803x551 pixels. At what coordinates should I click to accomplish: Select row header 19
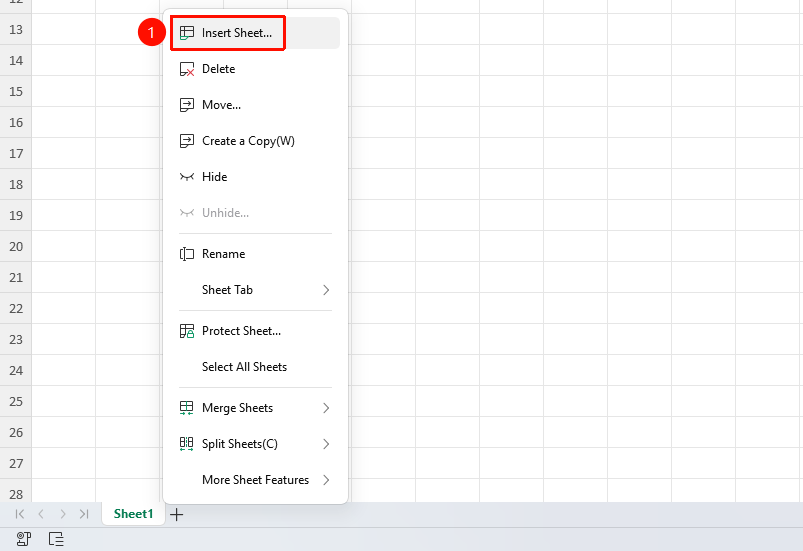pos(16,216)
